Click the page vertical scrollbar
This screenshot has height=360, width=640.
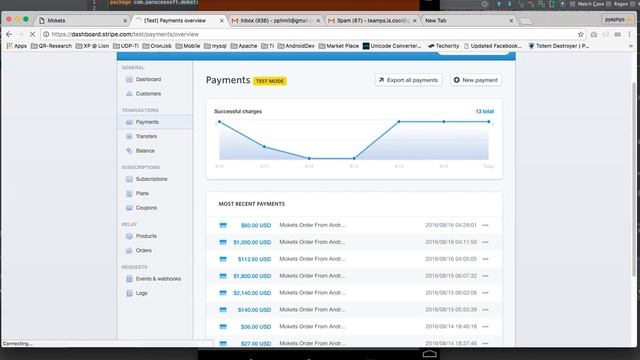(x=633, y=180)
